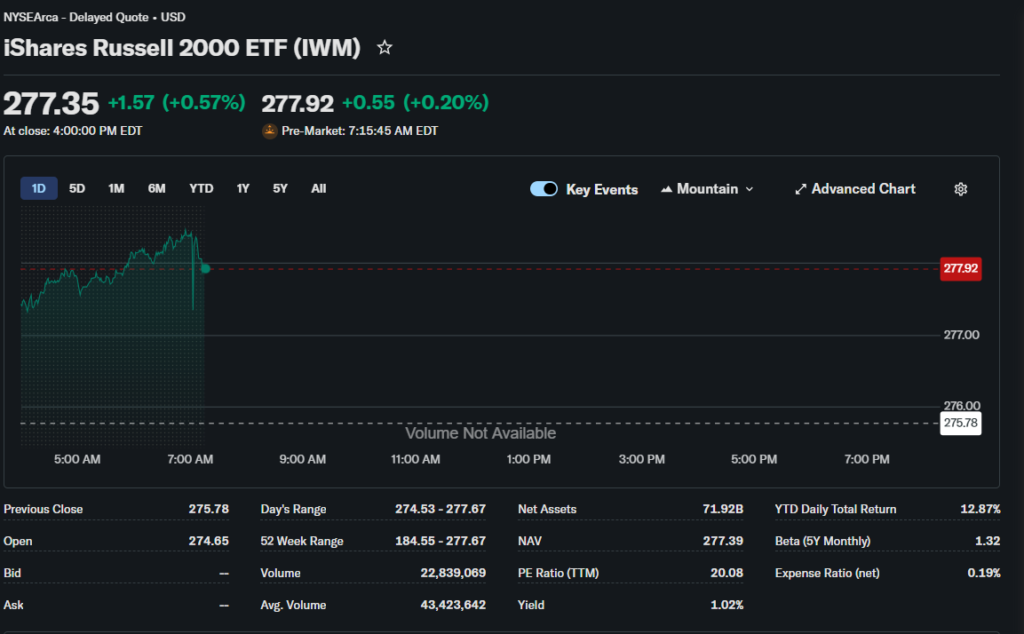The image size is (1024, 634).
Task: Show the 6M chart range
Action: 157,188
